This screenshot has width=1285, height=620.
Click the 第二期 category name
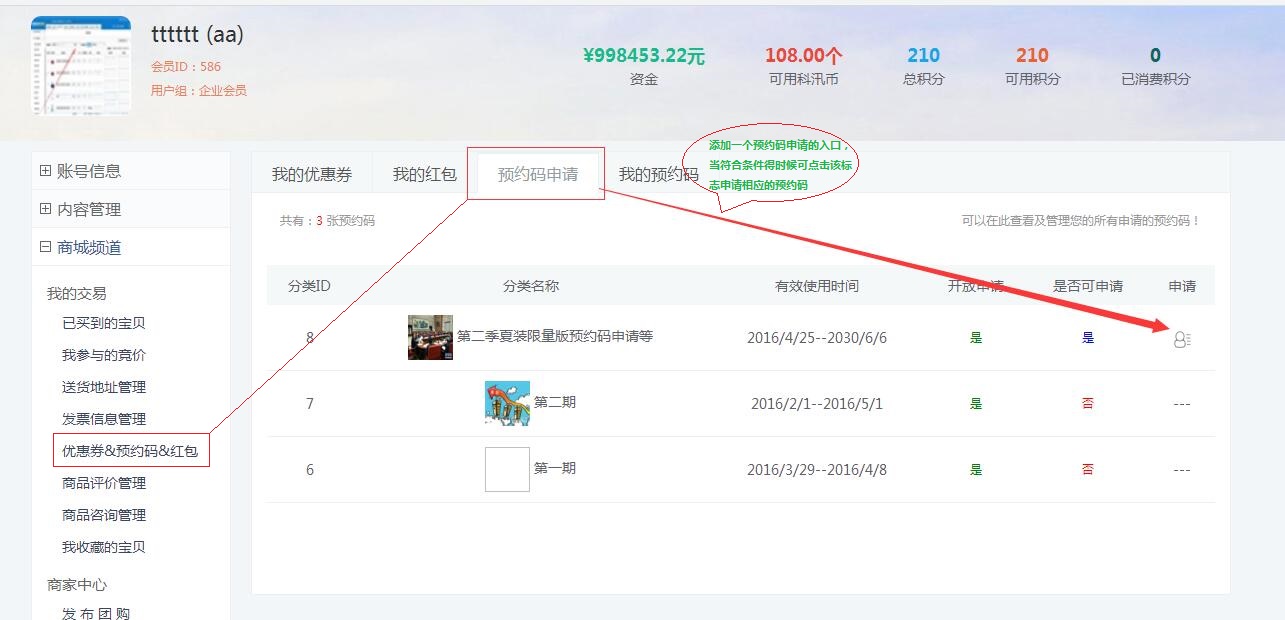point(555,402)
